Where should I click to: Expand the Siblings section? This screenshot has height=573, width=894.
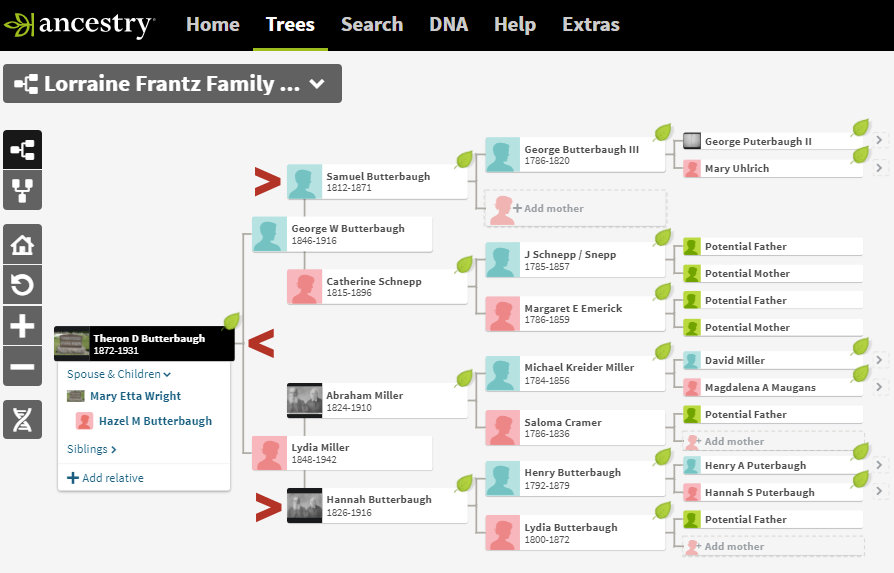click(92, 450)
